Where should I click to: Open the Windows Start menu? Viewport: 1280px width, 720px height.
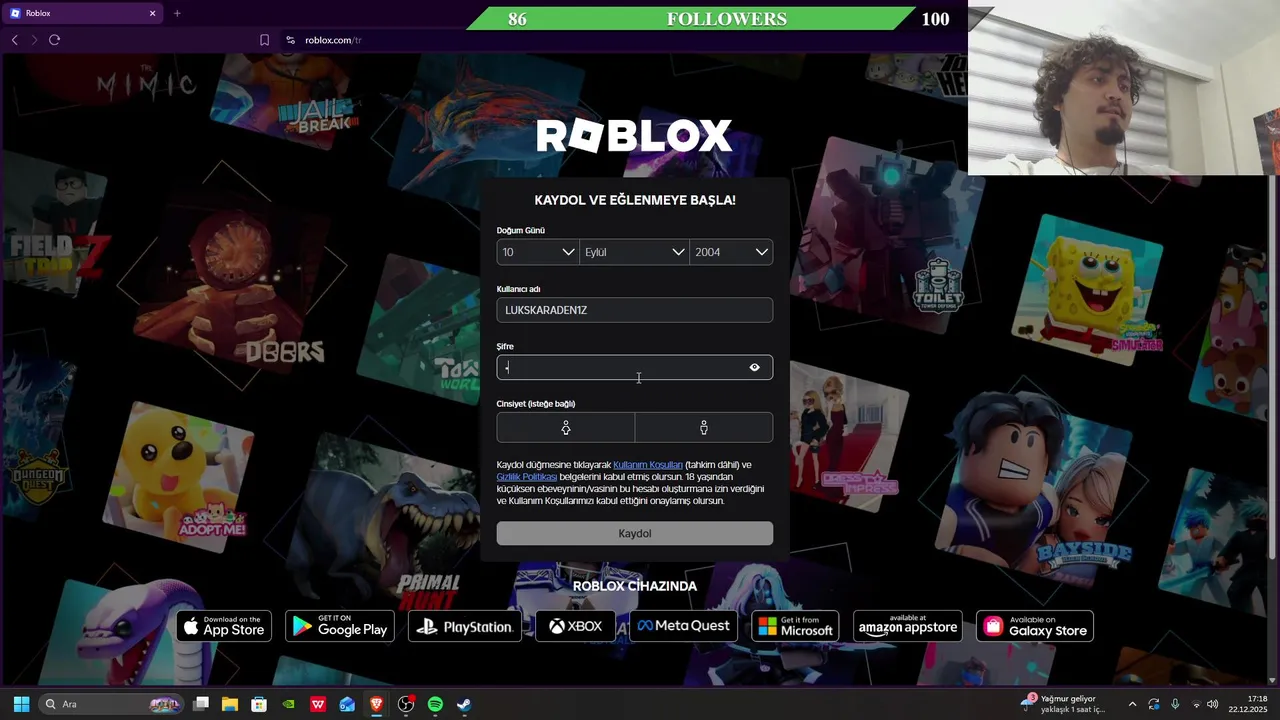(x=21, y=704)
